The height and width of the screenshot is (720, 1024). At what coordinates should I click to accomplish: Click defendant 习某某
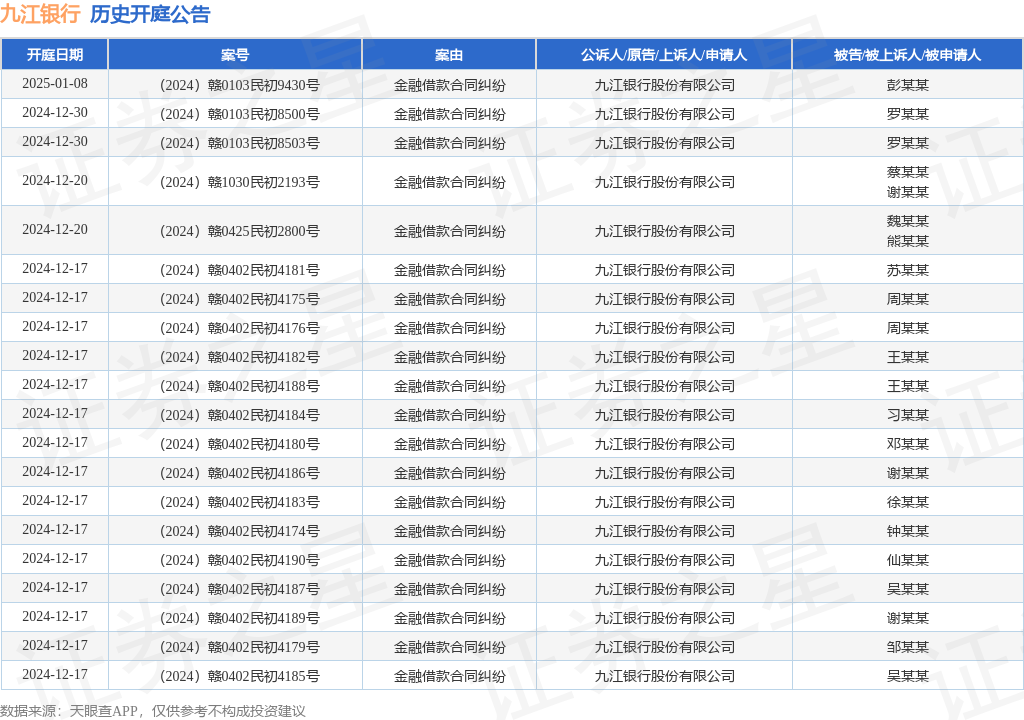908,415
